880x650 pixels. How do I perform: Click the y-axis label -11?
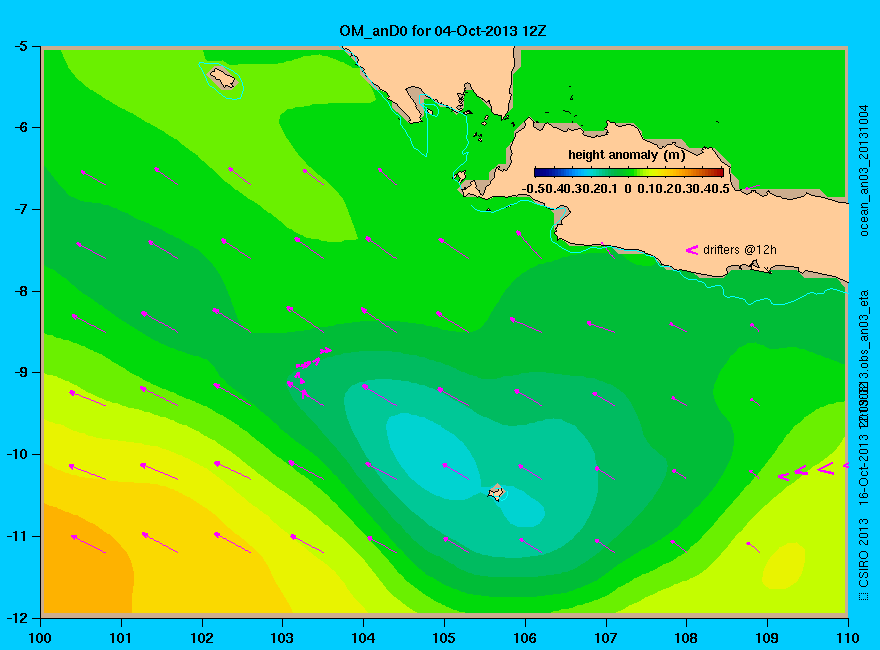[x=17, y=536]
